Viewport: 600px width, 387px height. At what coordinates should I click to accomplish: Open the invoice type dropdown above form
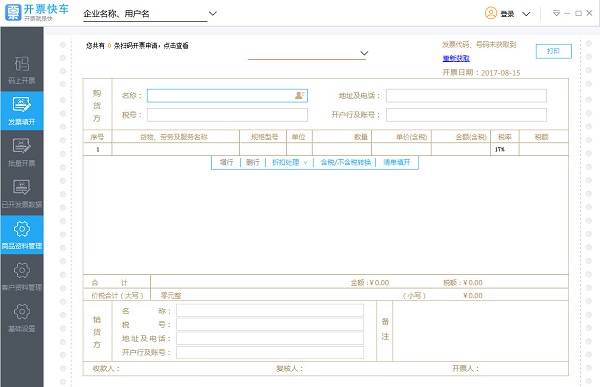364,53
